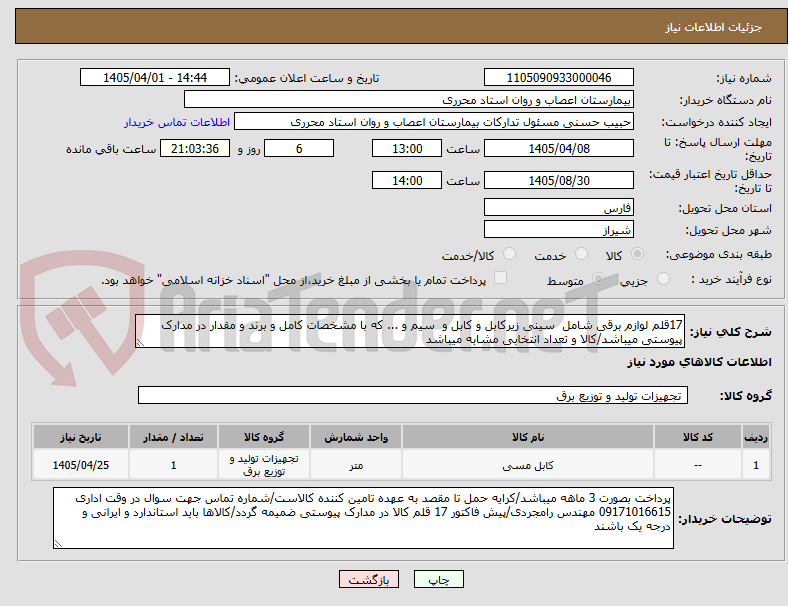Click the متر unit cell
This screenshot has width=788, height=606.
coord(356,465)
